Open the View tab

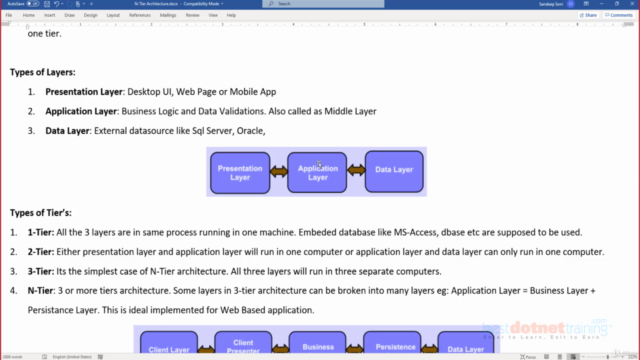click(x=213, y=15)
